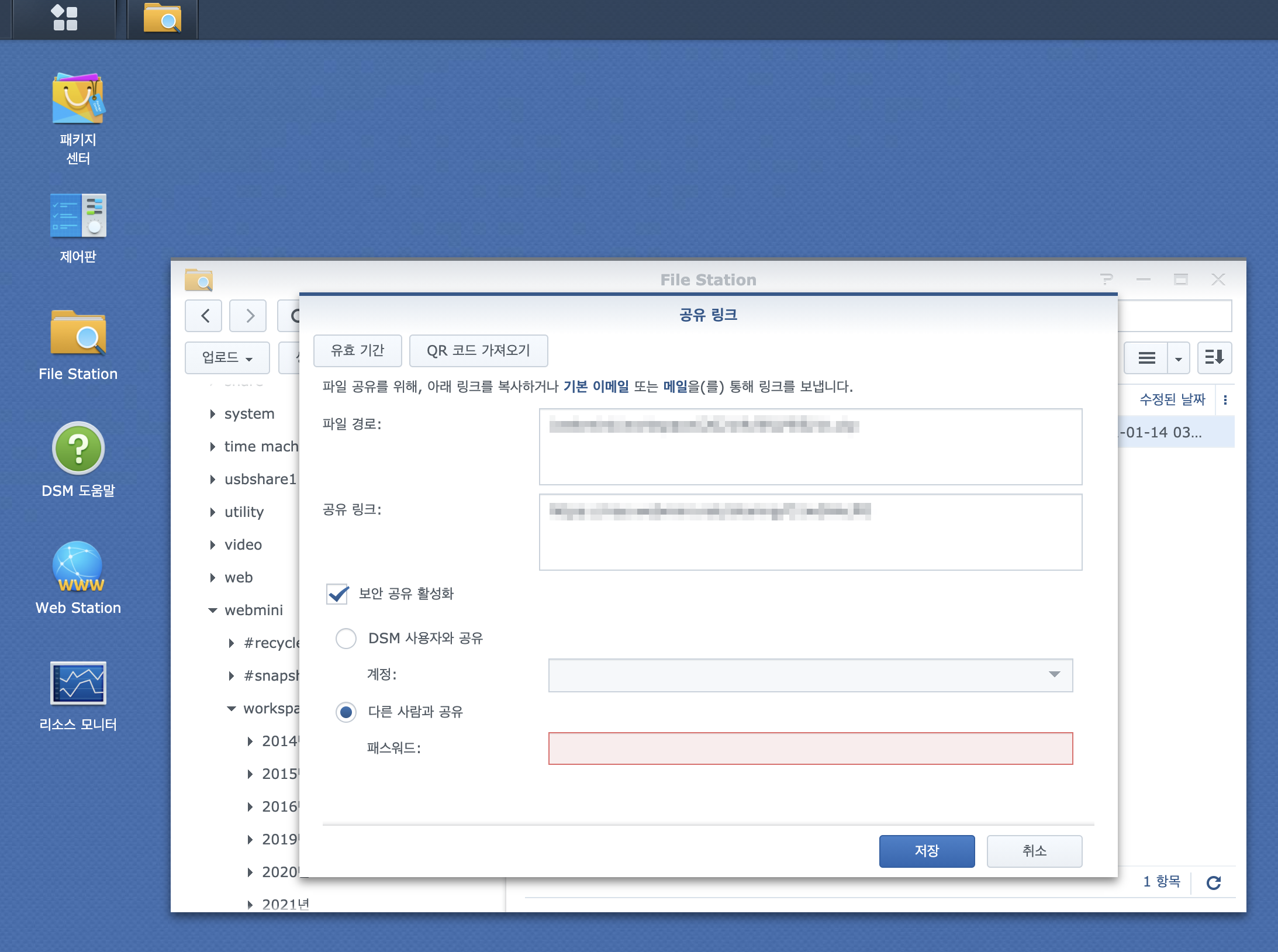
Task: Open the Control Panel desktop icon
Action: tap(78, 216)
